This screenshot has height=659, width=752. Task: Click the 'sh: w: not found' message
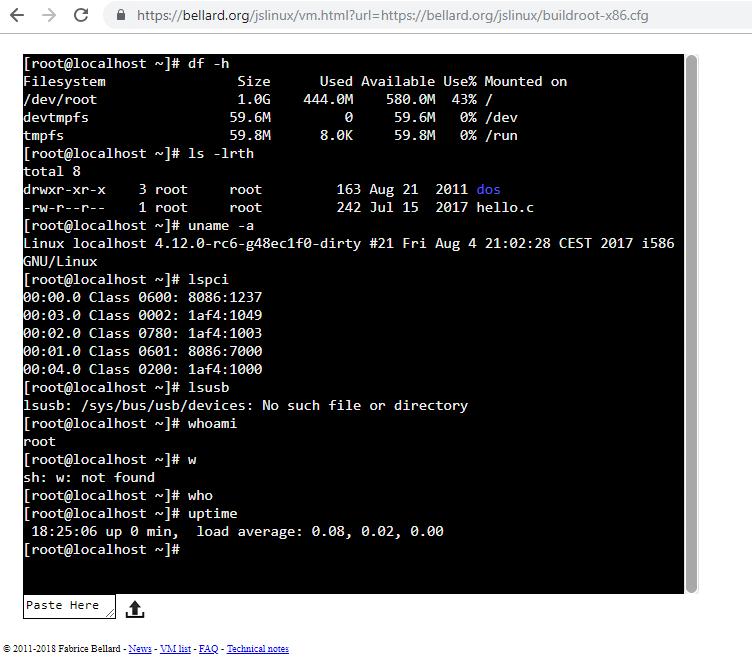[89, 477]
